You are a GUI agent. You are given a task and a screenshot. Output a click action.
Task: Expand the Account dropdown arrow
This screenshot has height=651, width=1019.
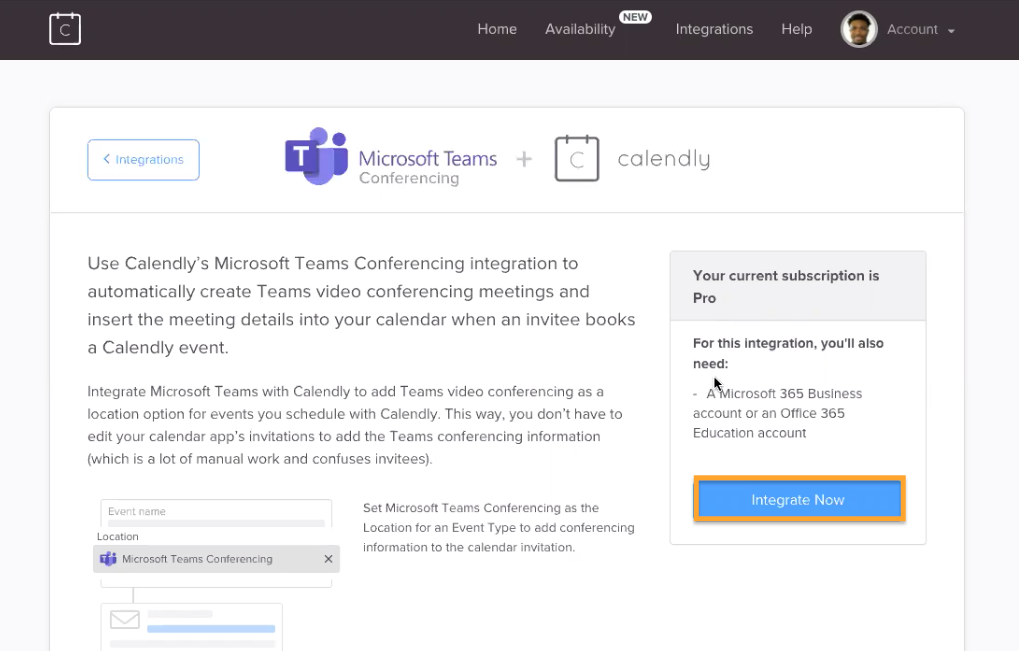coord(951,31)
